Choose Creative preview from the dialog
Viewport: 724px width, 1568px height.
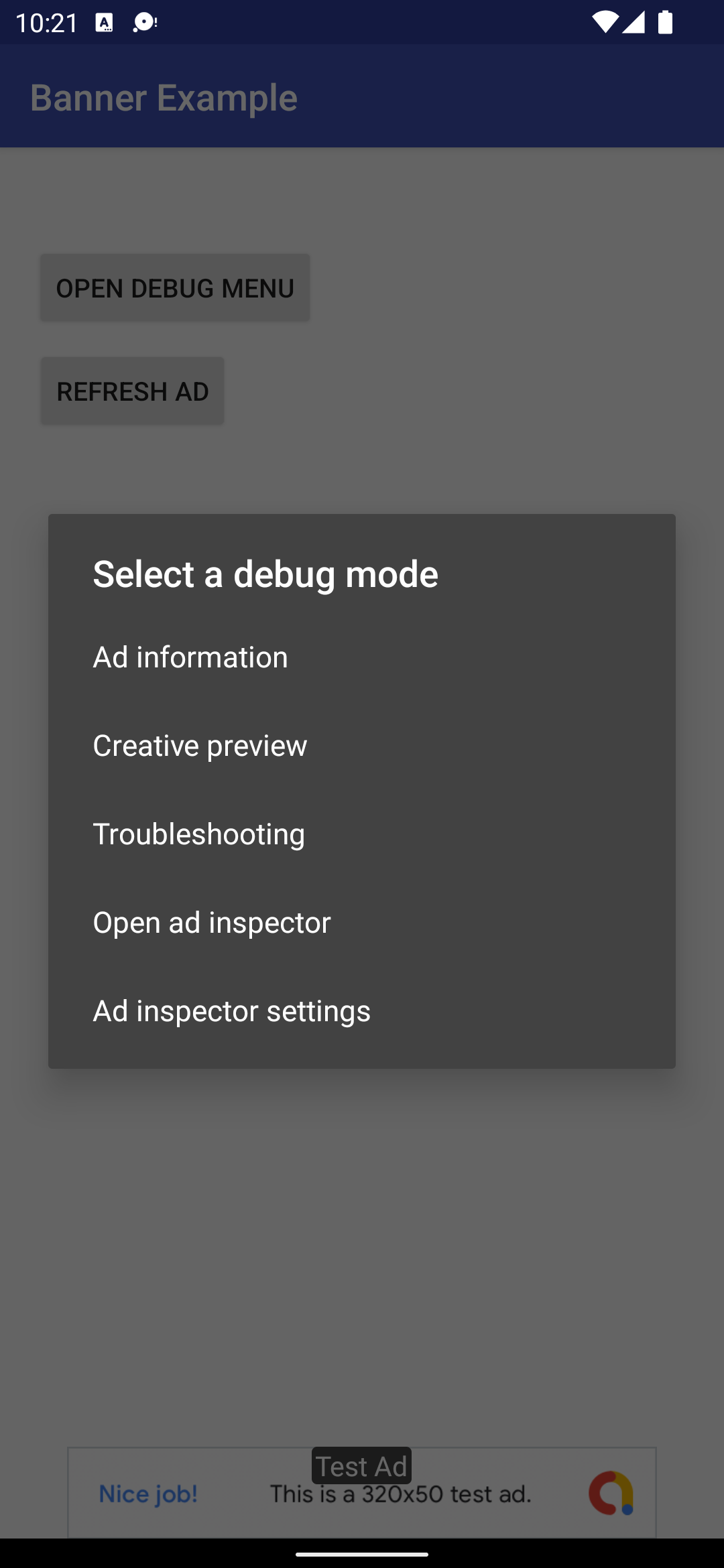pos(200,745)
